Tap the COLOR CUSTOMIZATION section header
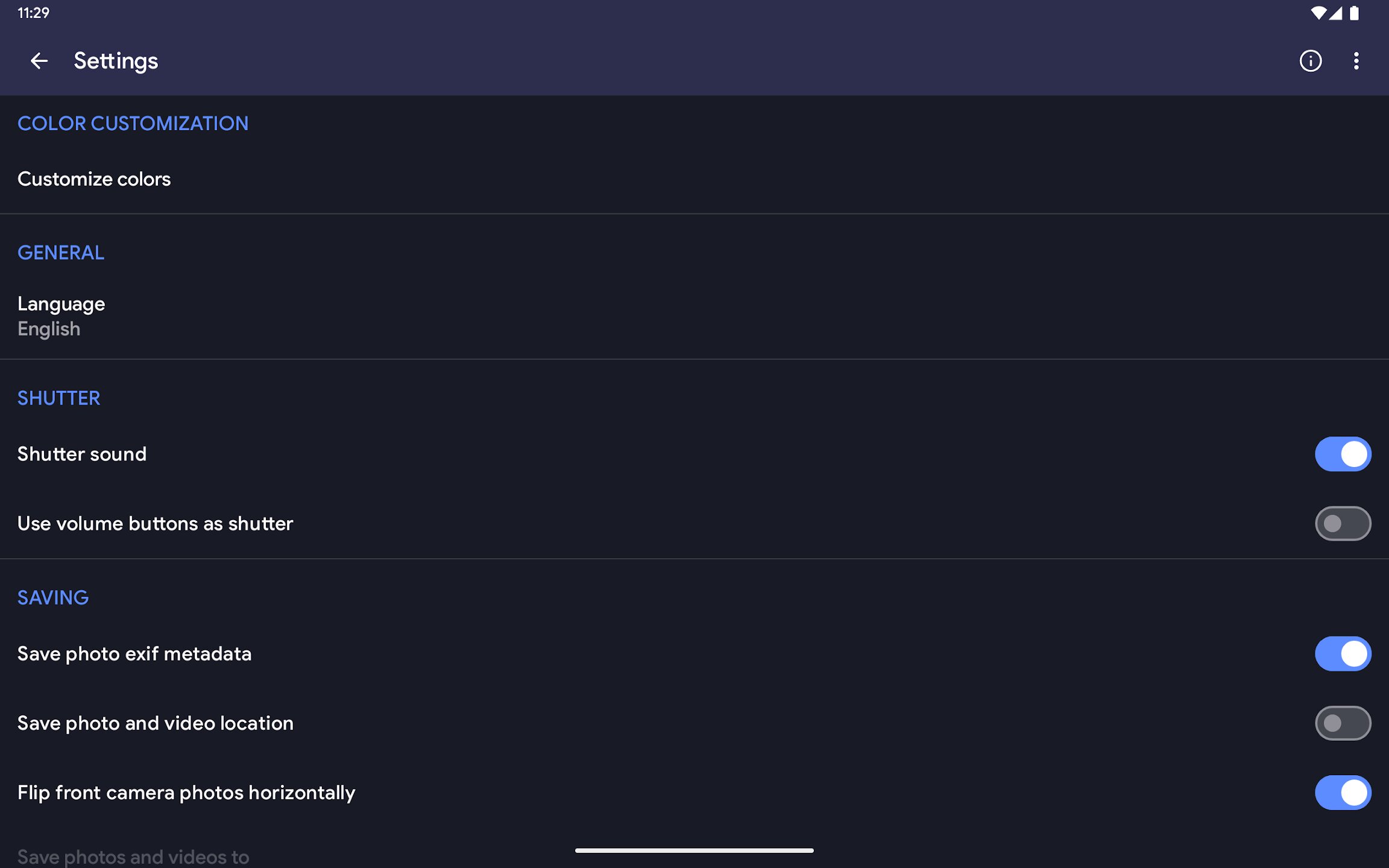This screenshot has height=868, width=1389. 133,124
